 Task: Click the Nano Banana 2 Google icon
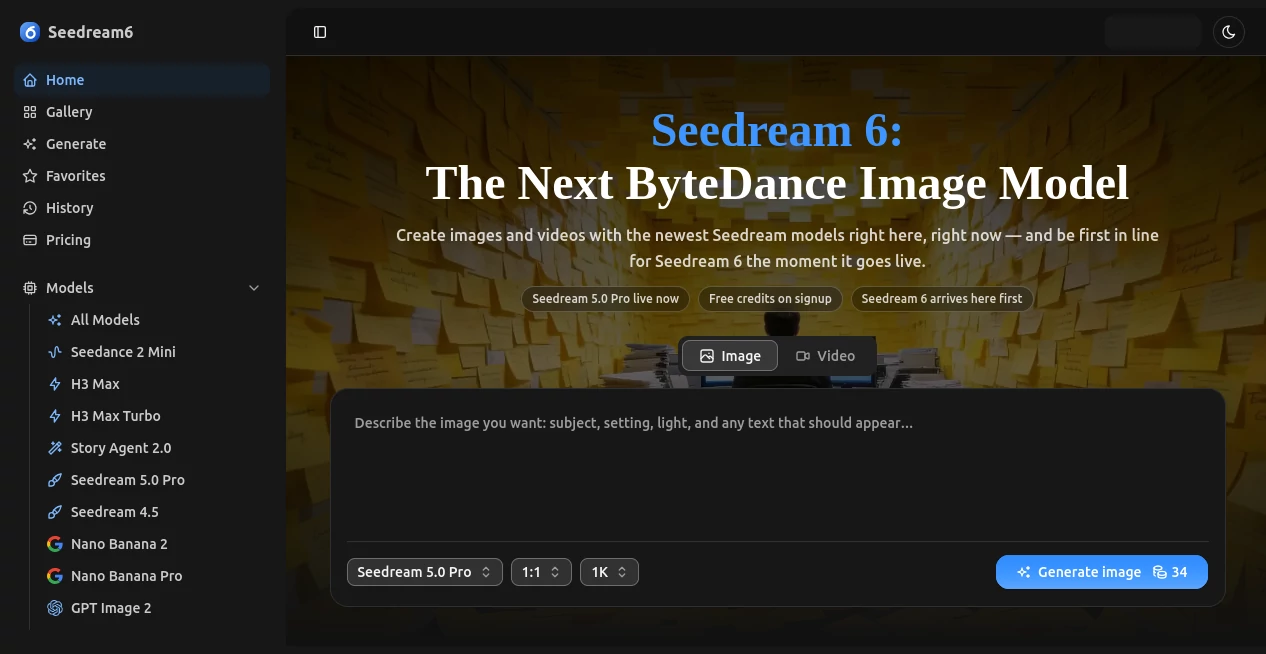[x=55, y=544]
